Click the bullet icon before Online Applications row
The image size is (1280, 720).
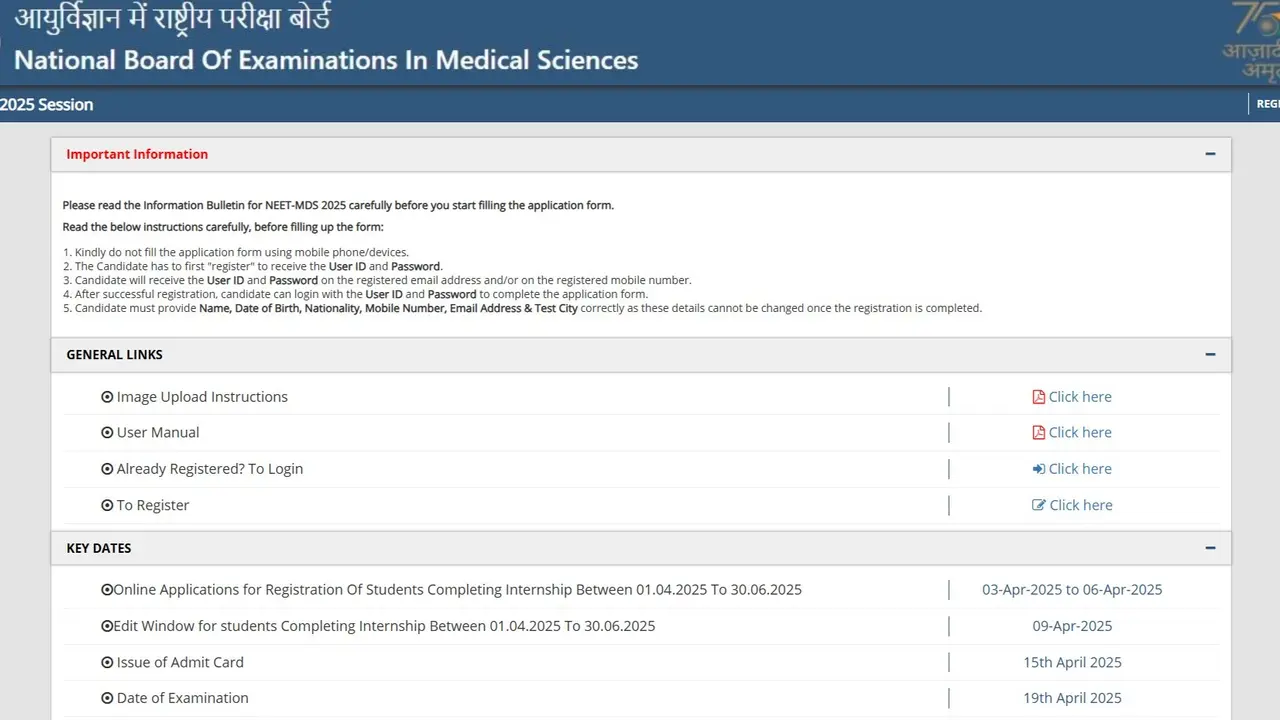(x=107, y=589)
